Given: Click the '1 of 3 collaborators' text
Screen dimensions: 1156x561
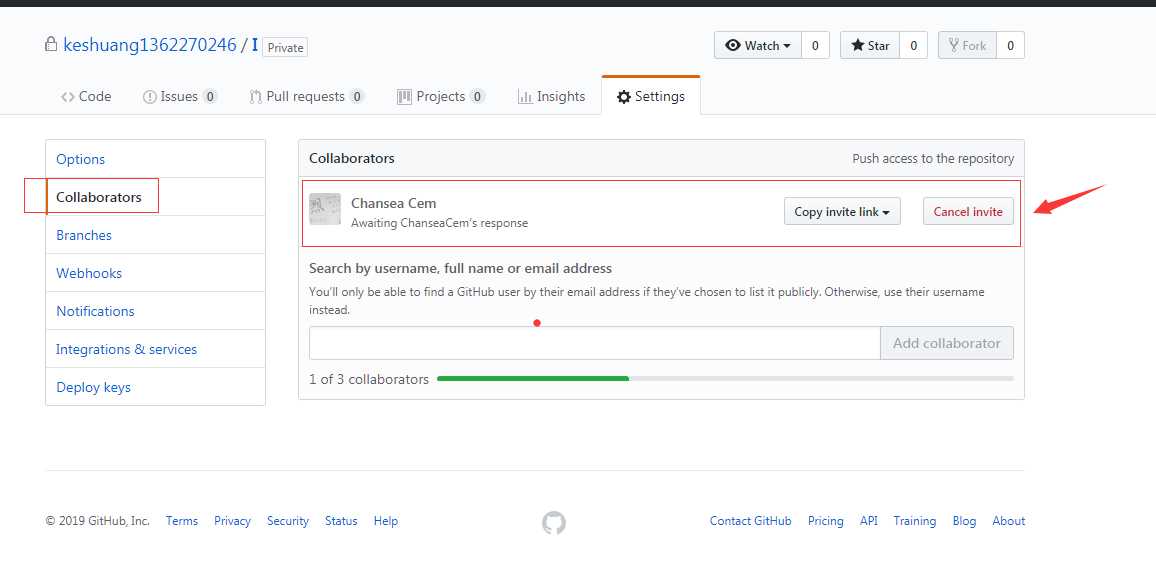Looking at the screenshot, I should pos(369,380).
